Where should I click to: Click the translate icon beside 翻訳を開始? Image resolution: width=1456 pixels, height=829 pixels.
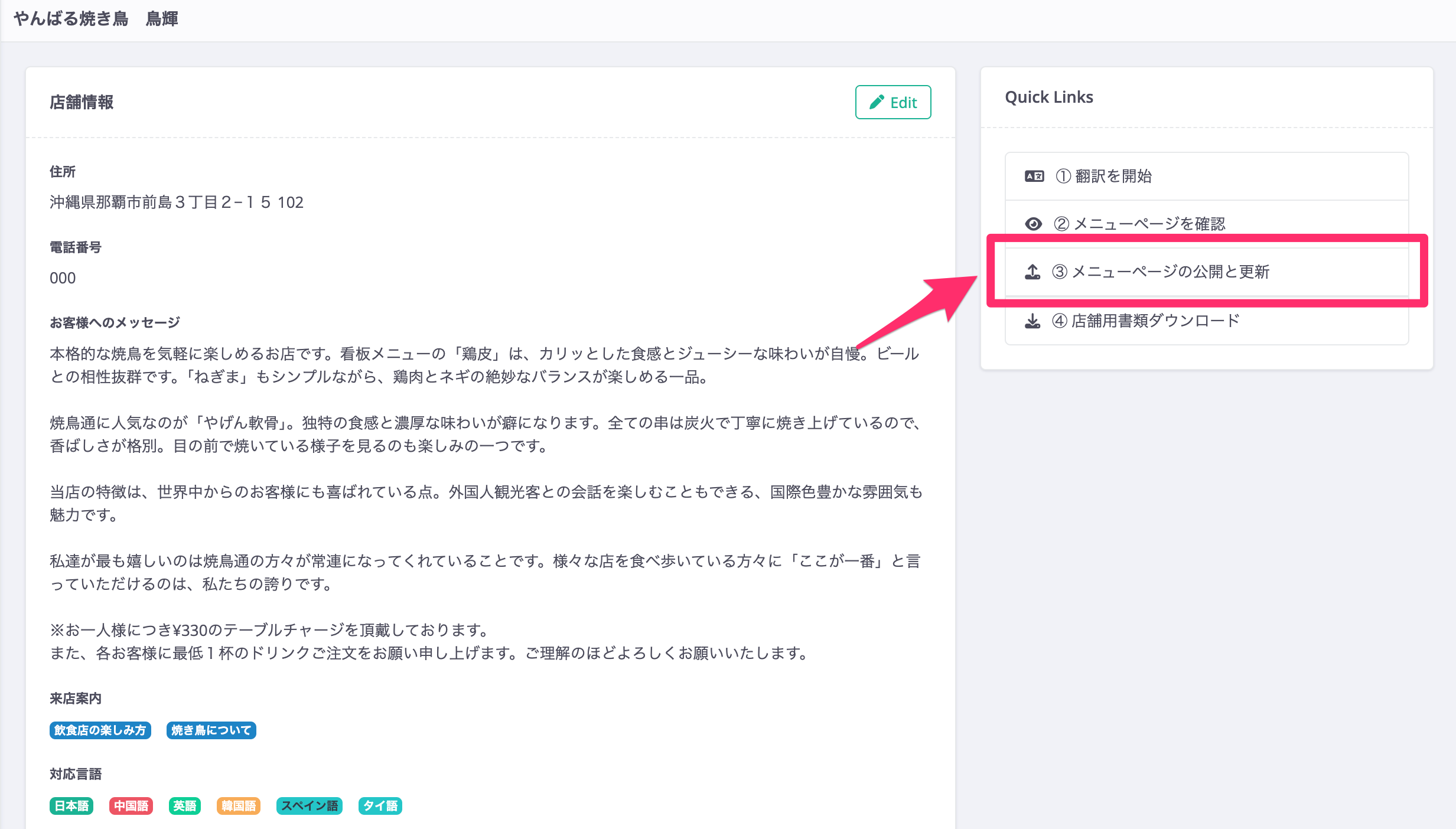[1034, 176]
